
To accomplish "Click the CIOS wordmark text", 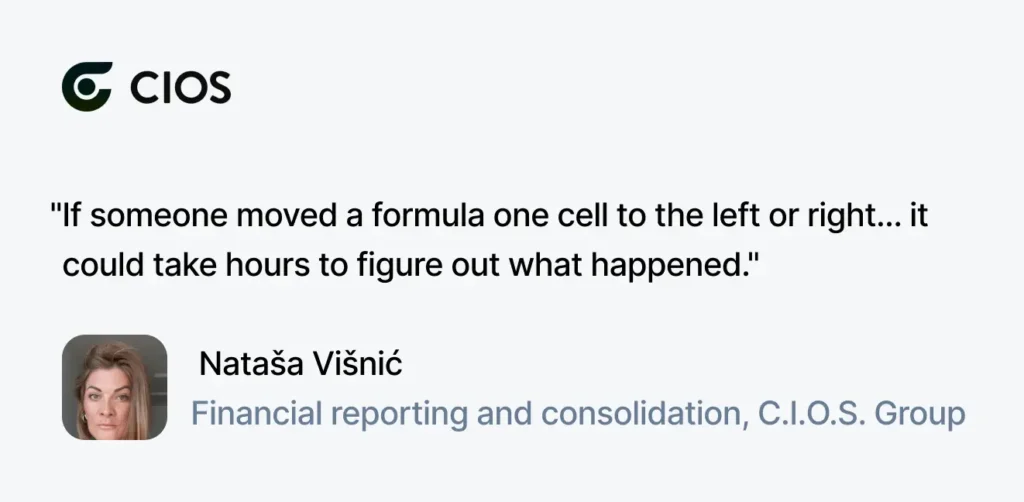I will coord(181,87).
